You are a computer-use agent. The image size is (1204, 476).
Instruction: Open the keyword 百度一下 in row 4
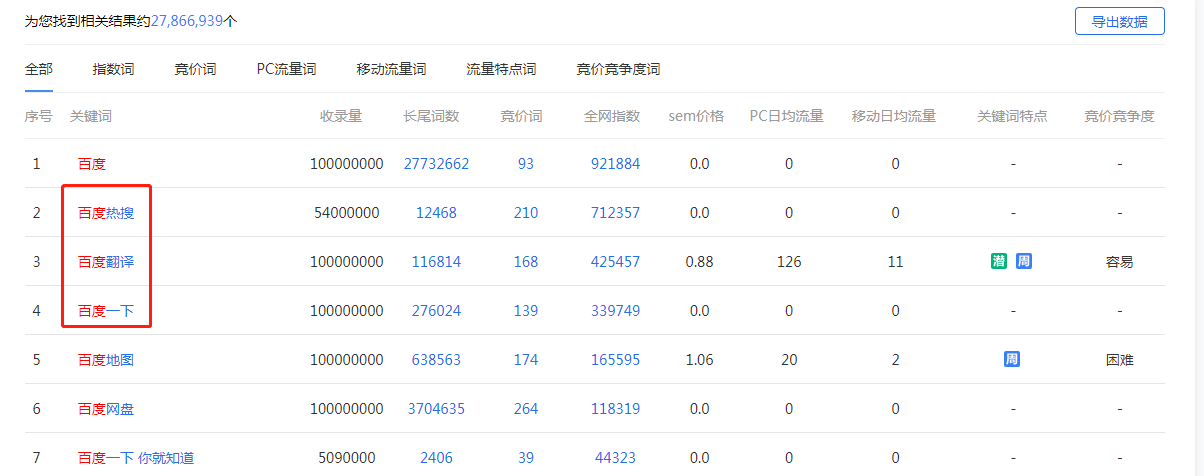coord(105,311)
